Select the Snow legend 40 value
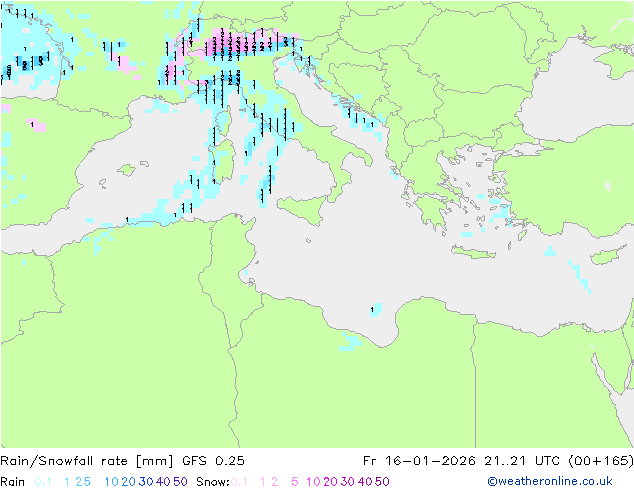Screen dimensions: 634x490 pyautogui.click(x=365, y=482)
